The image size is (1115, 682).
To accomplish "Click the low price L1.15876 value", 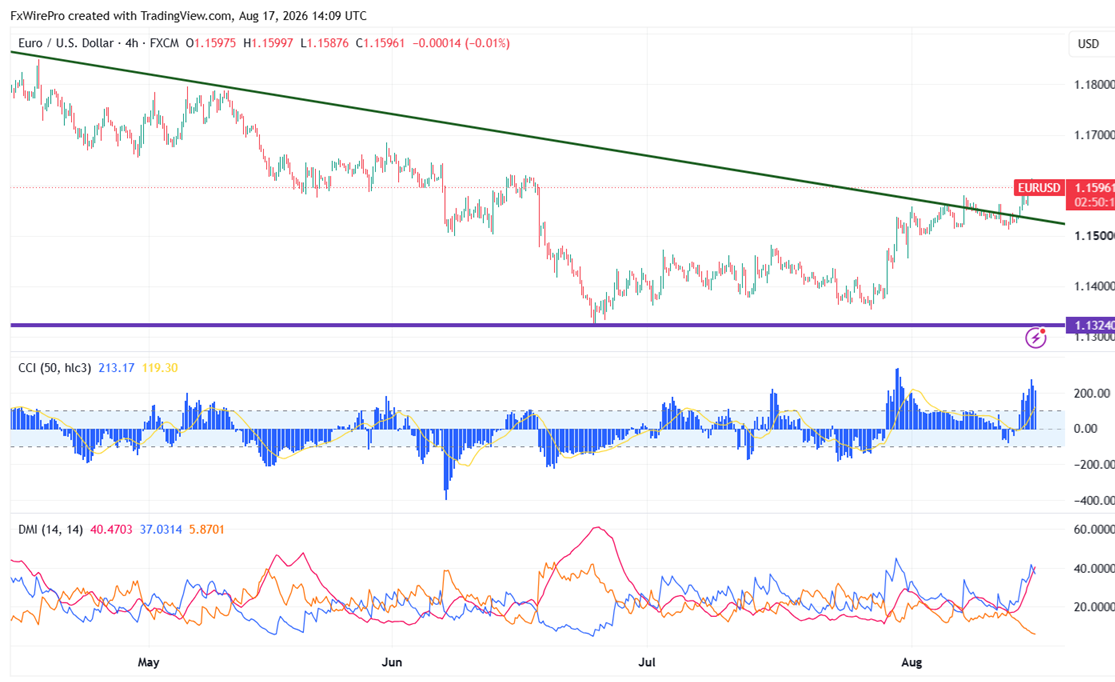I will pyautogui.click(x=324, y=43).
